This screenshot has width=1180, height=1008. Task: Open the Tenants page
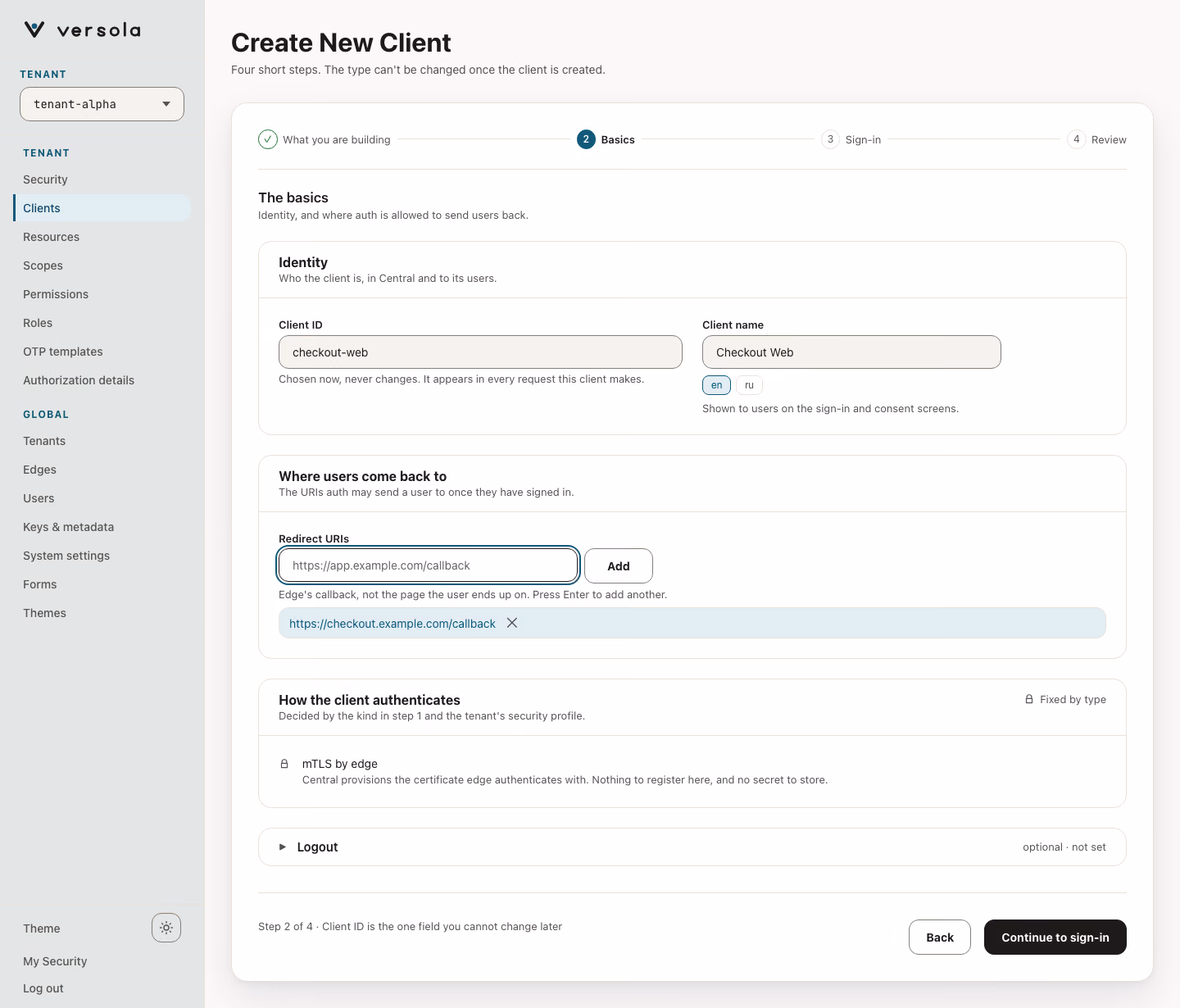coord(102,441)
